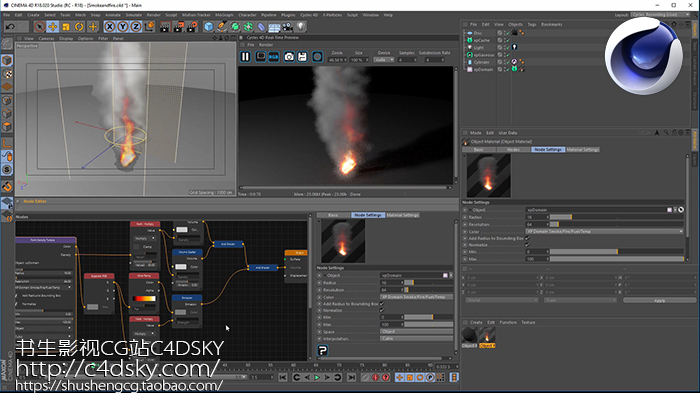Viewport: 700px width, 393px height.
Task: Open the Object Manager Tags menu
Action: pos(532,25)
